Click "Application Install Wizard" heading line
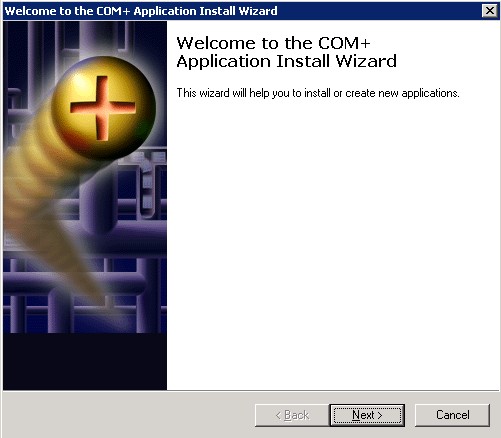 [286, 61]
